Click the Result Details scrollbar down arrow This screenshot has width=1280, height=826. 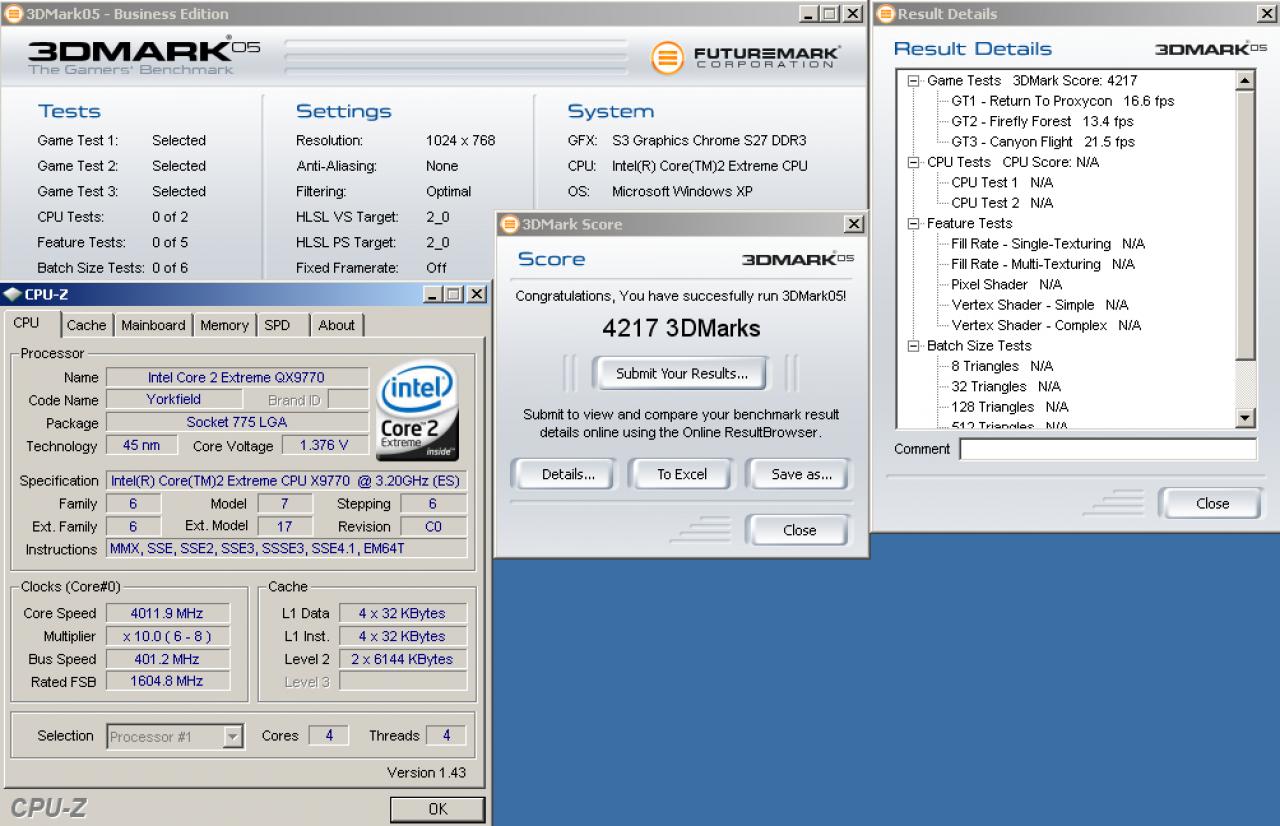1246,419
